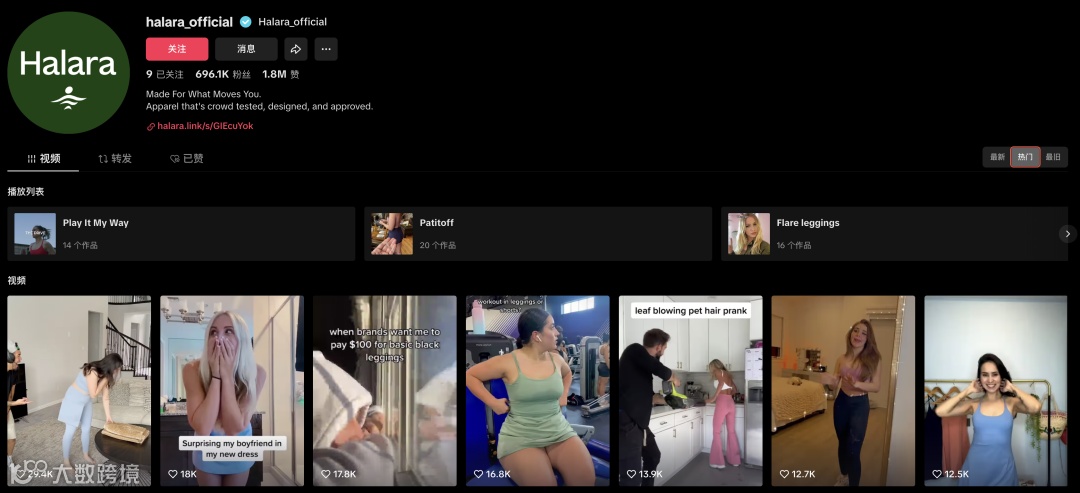Click '16 个作品' under Flare leggings
The width and height of the screenshot is (1080, 493).
[x=794, y=245]
